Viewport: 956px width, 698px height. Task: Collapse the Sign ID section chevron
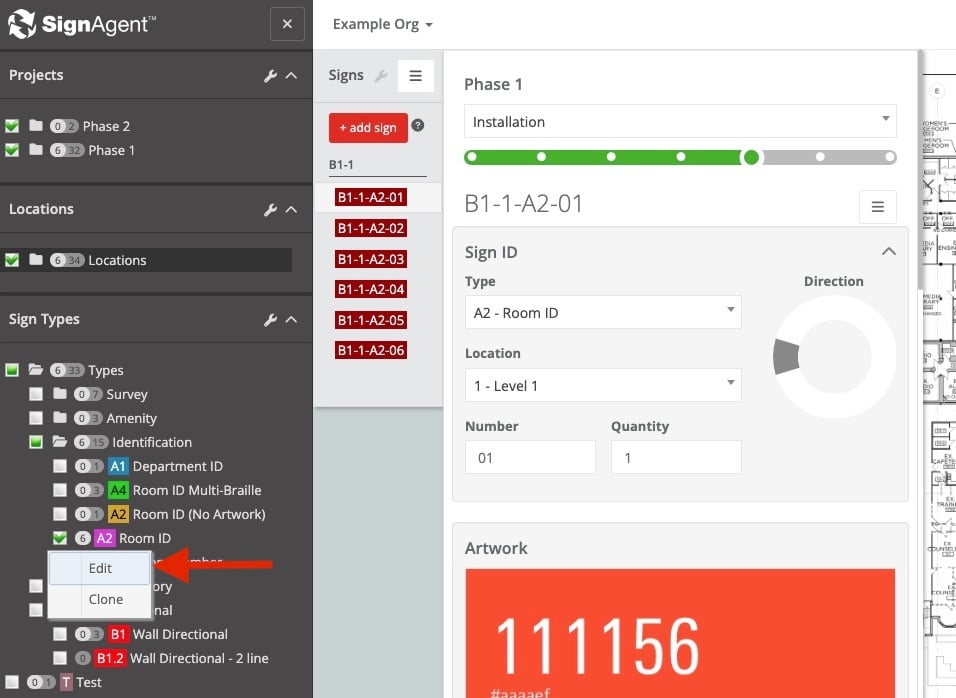click(x=888, y=252)
